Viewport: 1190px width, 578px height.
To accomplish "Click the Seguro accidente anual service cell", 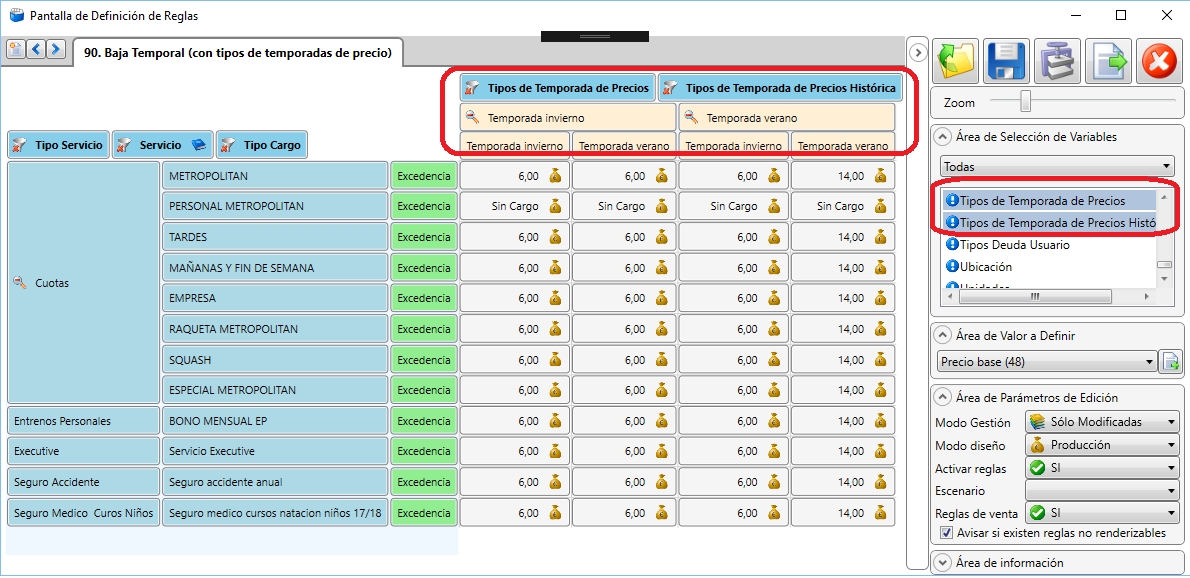I will point(275,482).
